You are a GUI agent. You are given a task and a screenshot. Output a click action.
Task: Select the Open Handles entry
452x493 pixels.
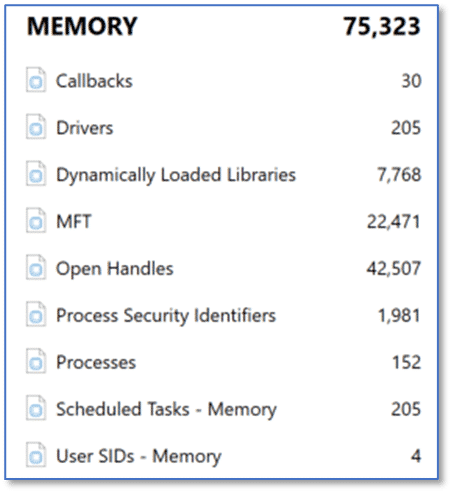115,269
